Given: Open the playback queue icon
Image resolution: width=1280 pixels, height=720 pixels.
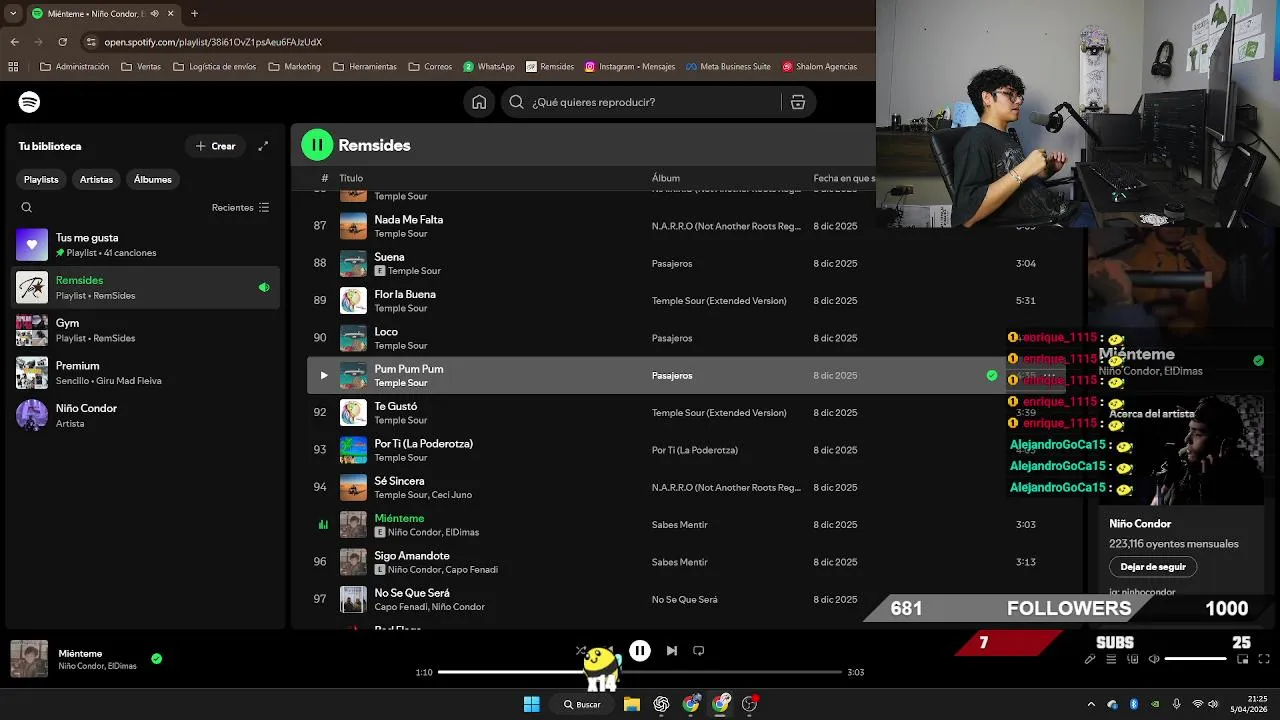Looking at the screenshot, I should (1111, 659).
